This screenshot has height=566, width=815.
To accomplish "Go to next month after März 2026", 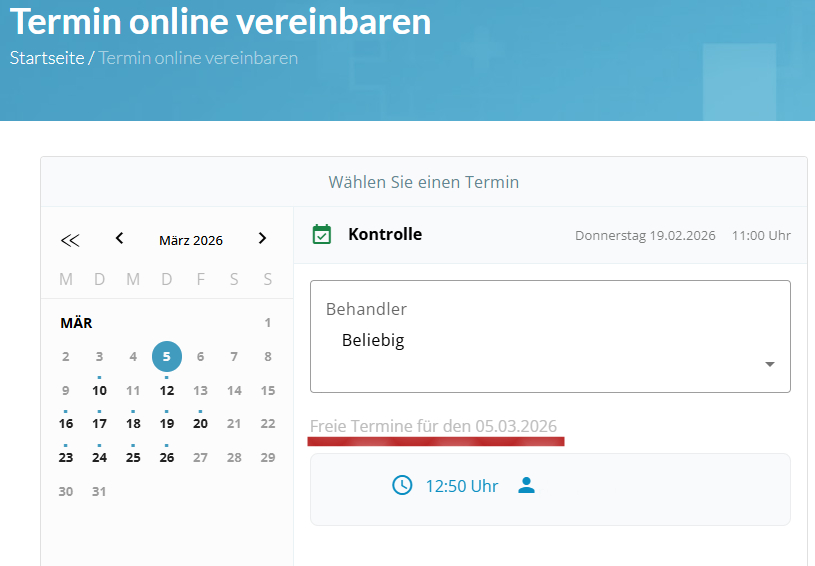I will (x=262, y=239).
